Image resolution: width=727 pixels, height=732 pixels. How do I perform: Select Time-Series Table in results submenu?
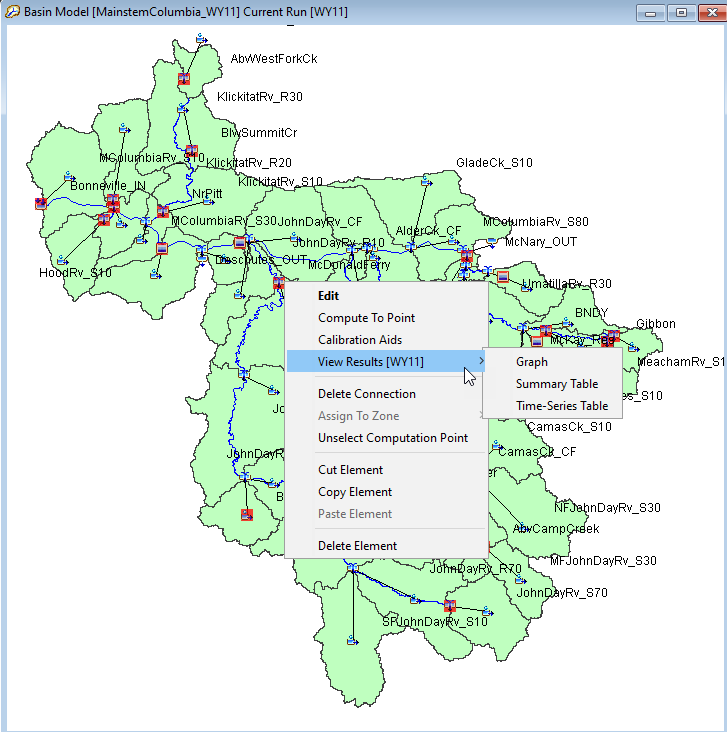pyautogui.click(x=561, y=406)
